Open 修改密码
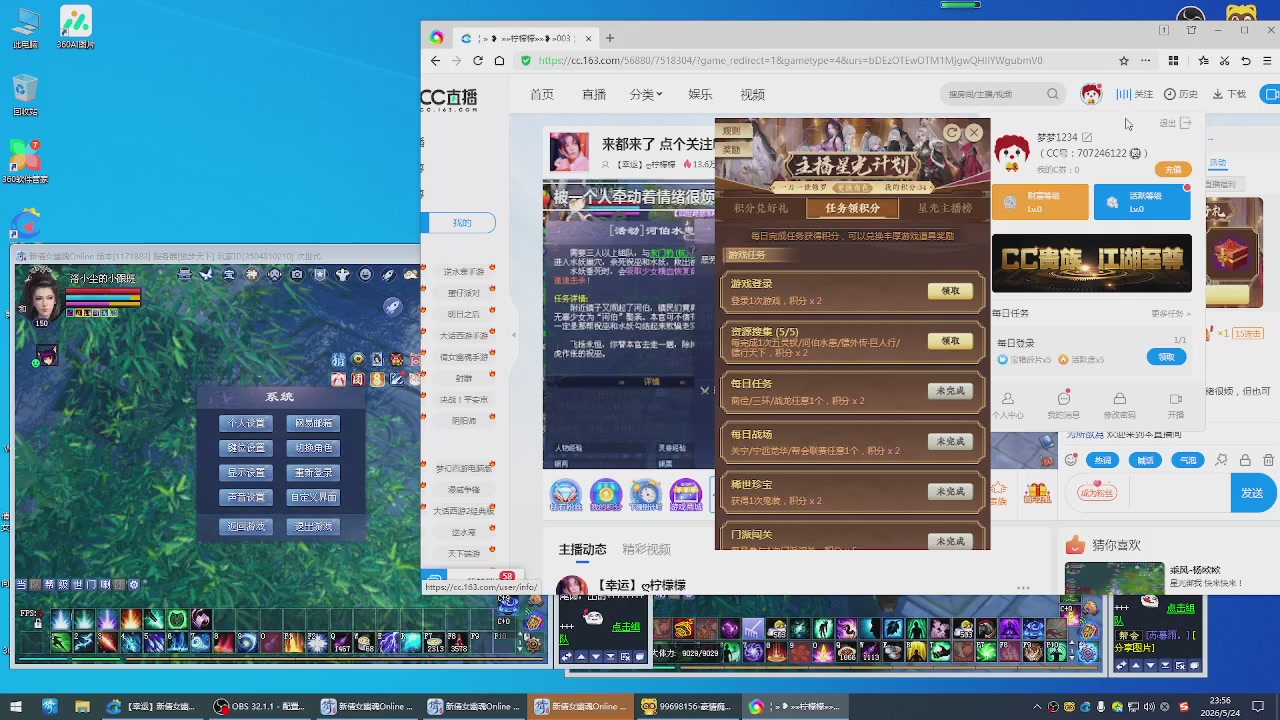This screenshot has width=1280, height=720. (1119, 405)
